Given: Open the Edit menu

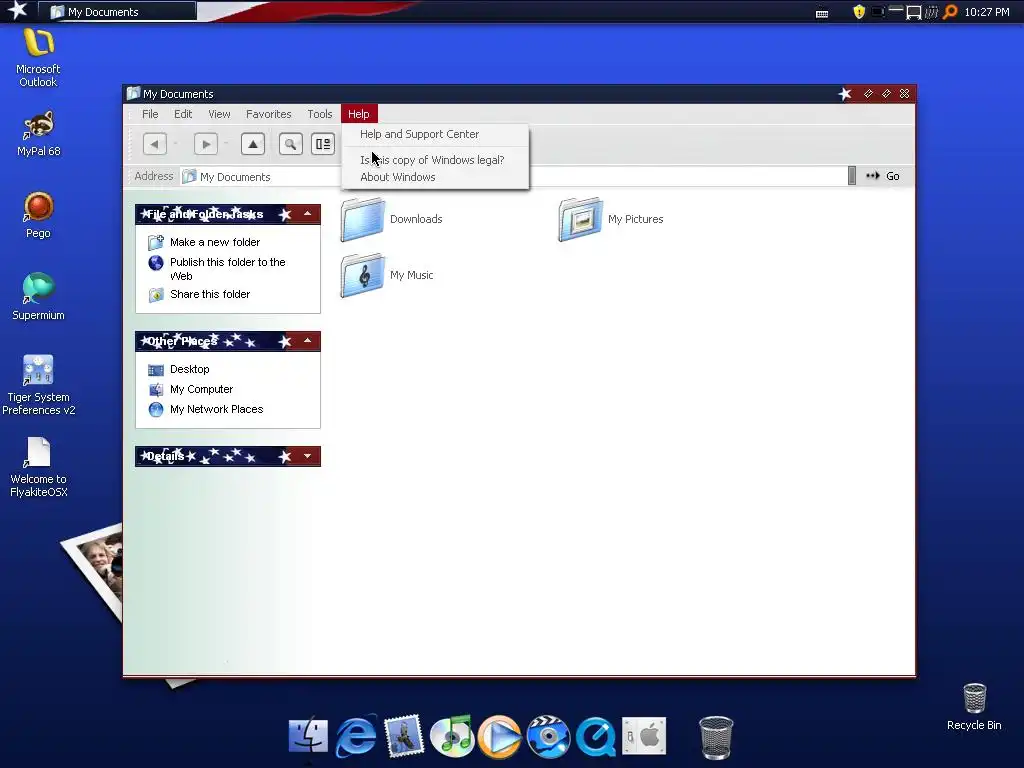Looking at the screenshot, I should (x=183, y=114).
